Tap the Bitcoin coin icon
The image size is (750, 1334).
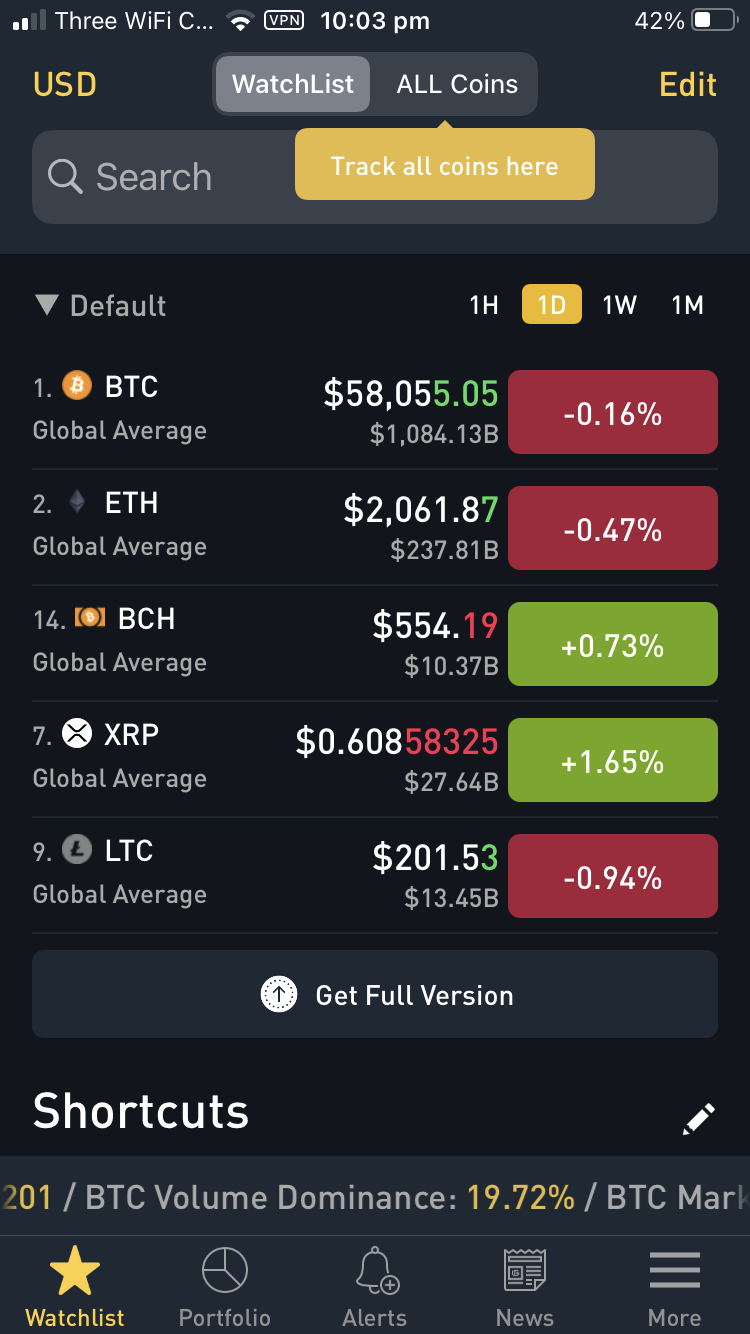(x=77, y=386)
